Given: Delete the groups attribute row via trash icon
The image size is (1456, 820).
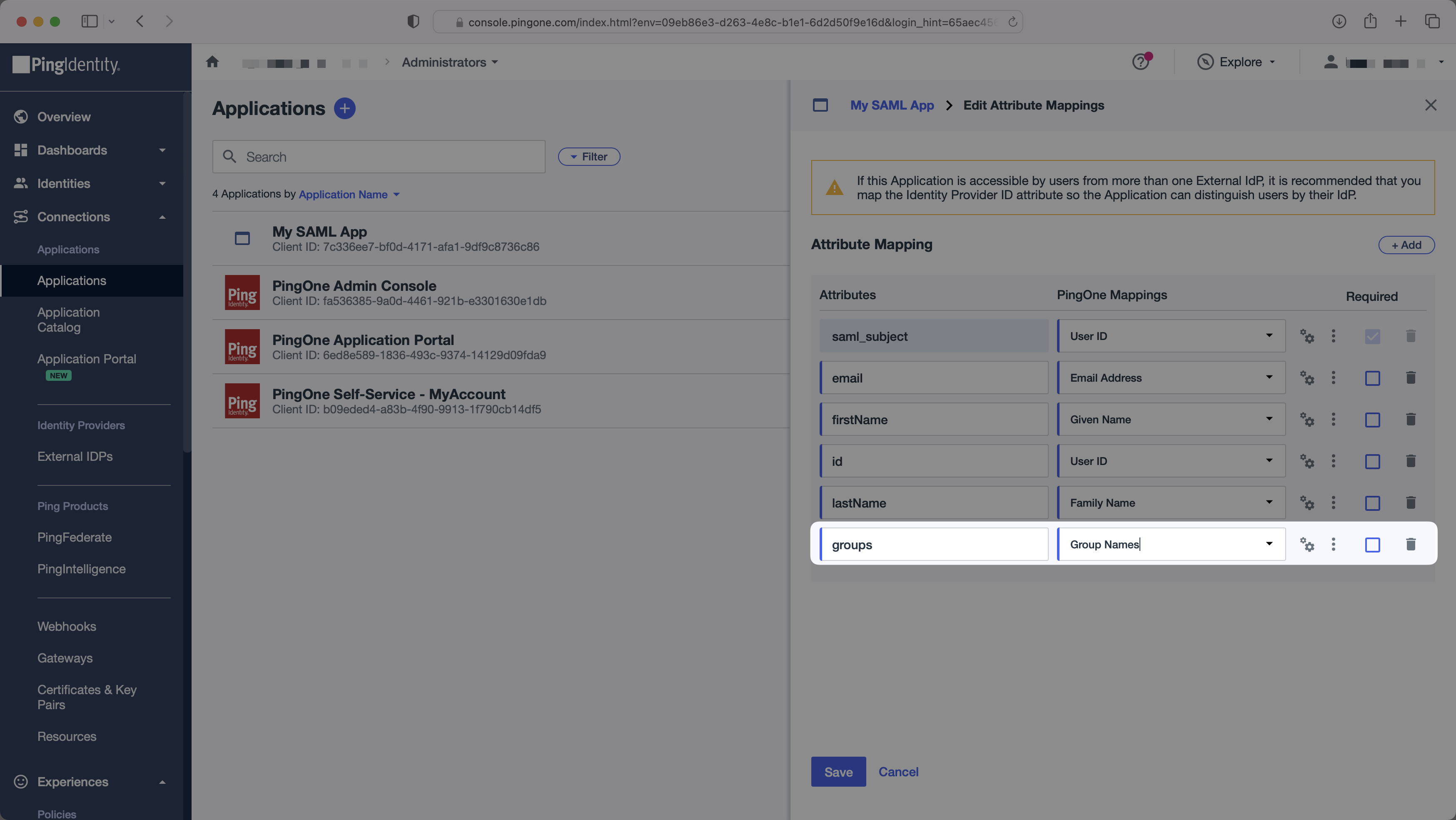Looking at the screenshot, I should click(1411, 545).
